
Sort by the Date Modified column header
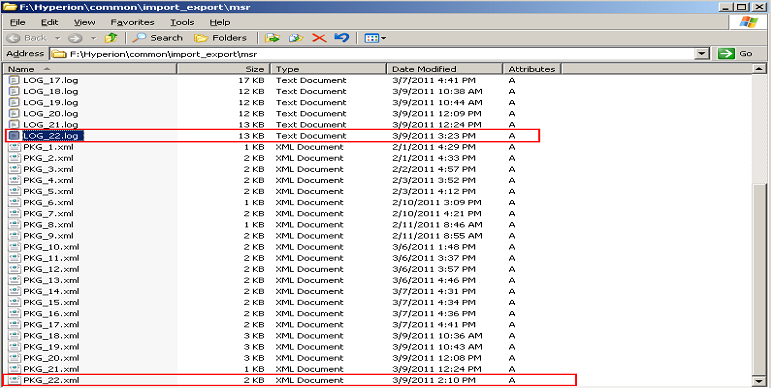(445, 69)
